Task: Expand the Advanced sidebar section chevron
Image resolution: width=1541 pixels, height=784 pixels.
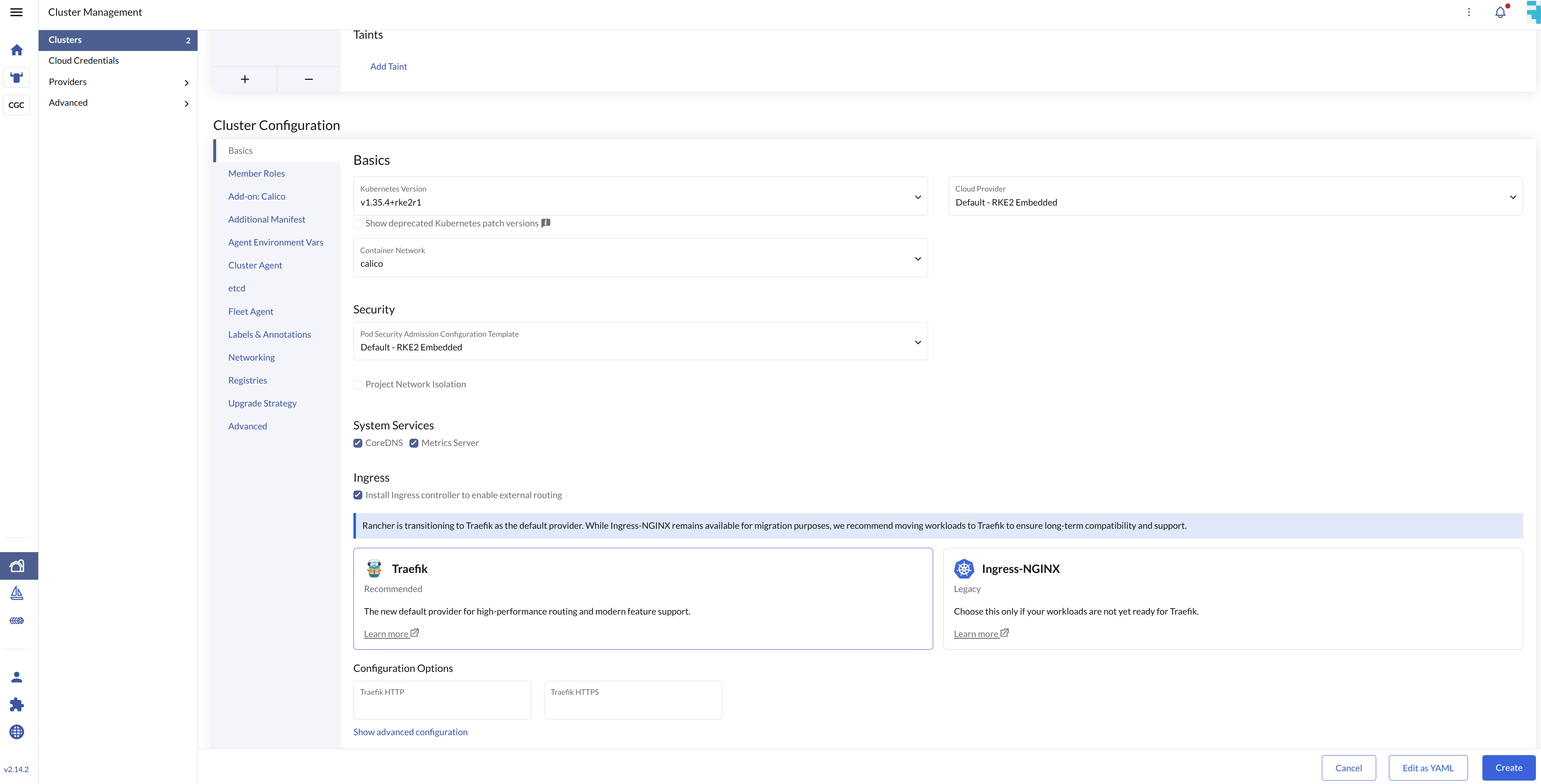Action: pyautogui.click(x=186, y=104)
